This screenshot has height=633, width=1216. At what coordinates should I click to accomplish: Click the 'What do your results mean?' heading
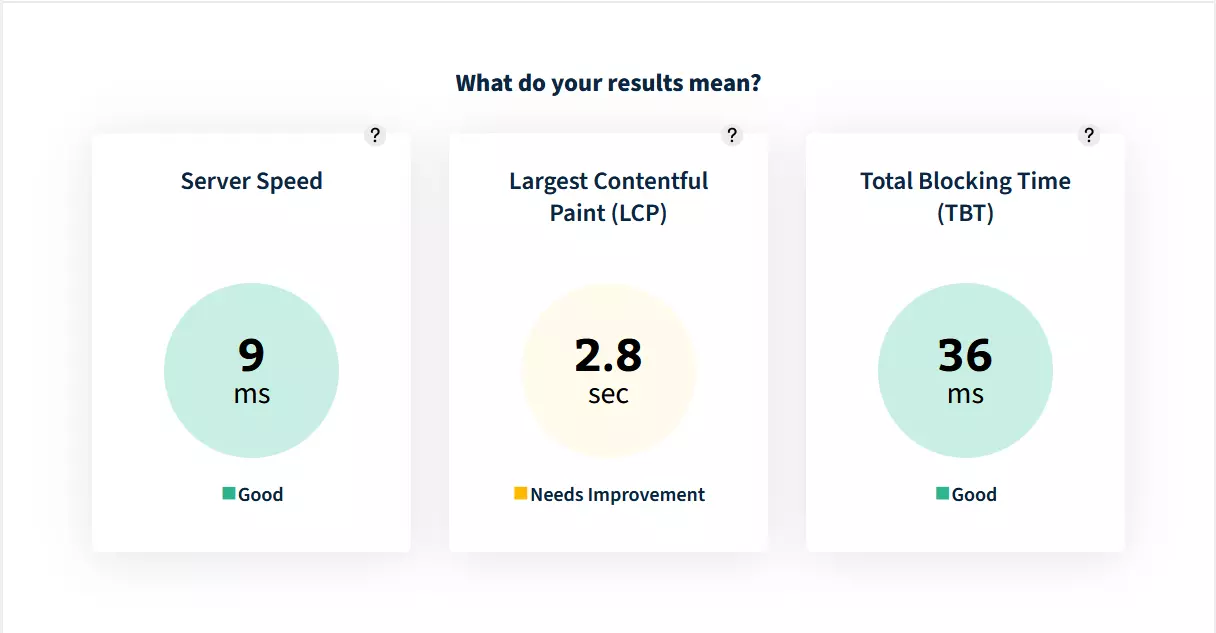click(608, 83)
